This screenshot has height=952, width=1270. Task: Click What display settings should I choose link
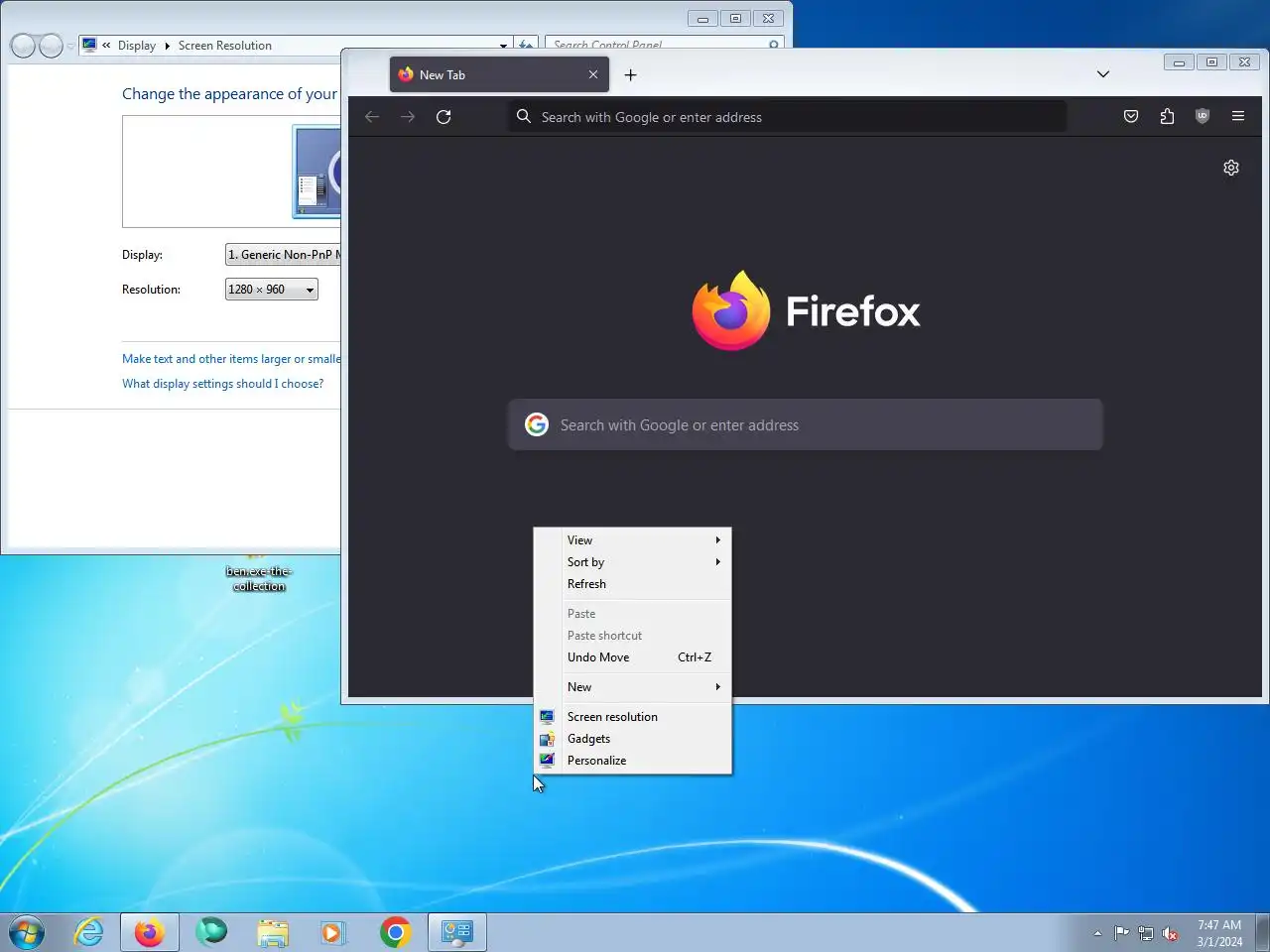222,384
